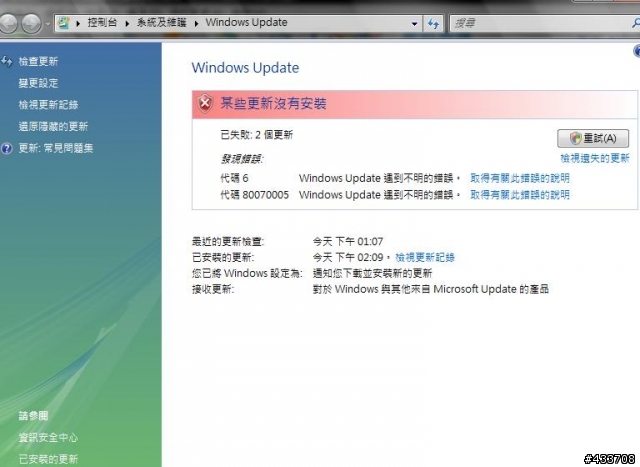This screenshot has height=467, width=640.
Task: Click the Windows Update page title
Action: [245, 68]
